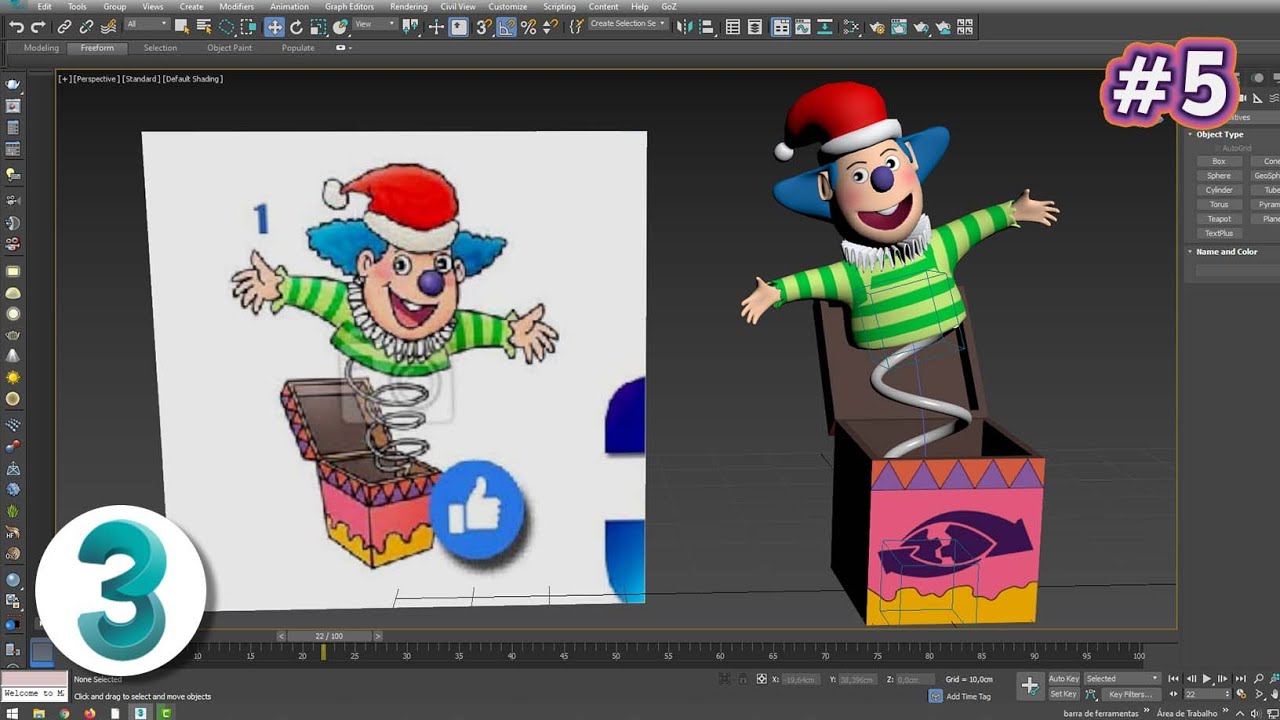Open the Modifiers menu

[236, 7]
